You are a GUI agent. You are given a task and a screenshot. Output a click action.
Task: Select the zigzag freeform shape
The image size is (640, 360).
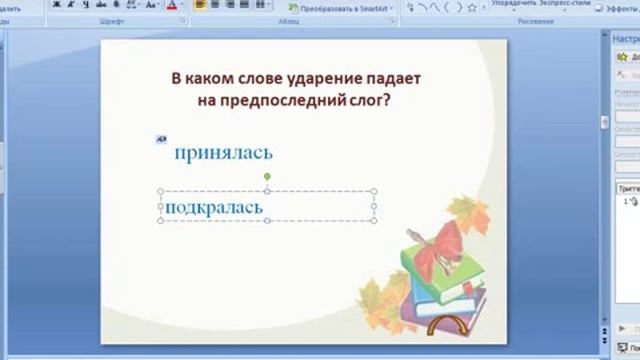435,7
